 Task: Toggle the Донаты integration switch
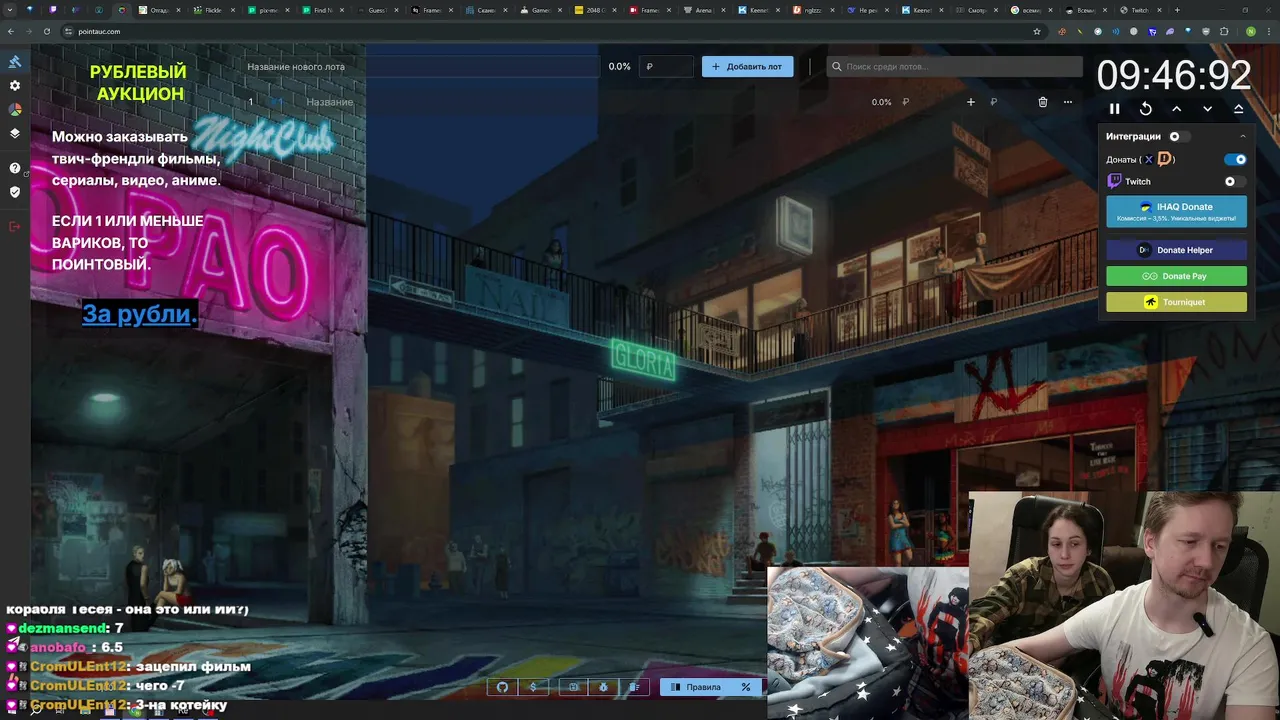(x=1236, y=159)
